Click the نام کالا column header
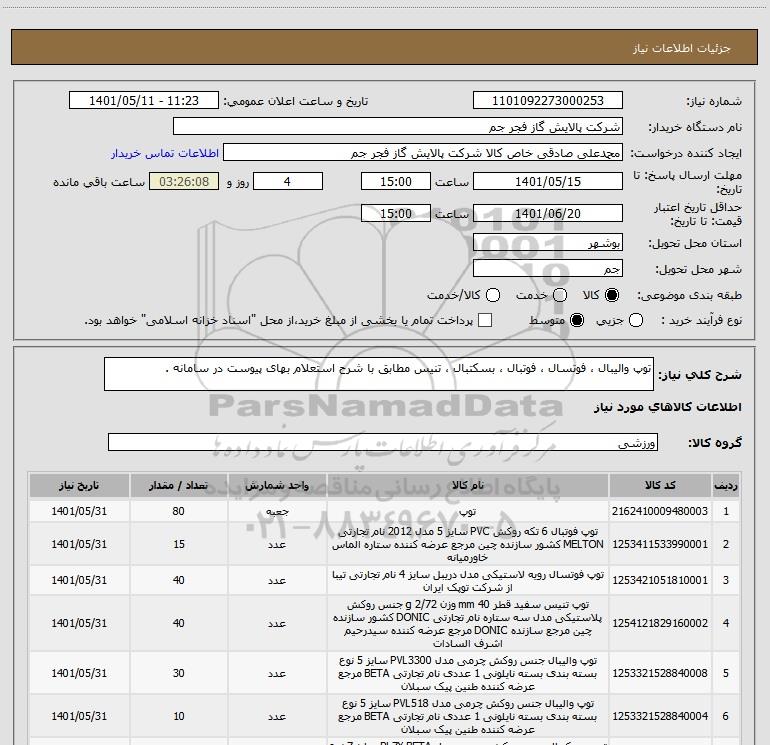770x745 pixels. tap(468, 485)
